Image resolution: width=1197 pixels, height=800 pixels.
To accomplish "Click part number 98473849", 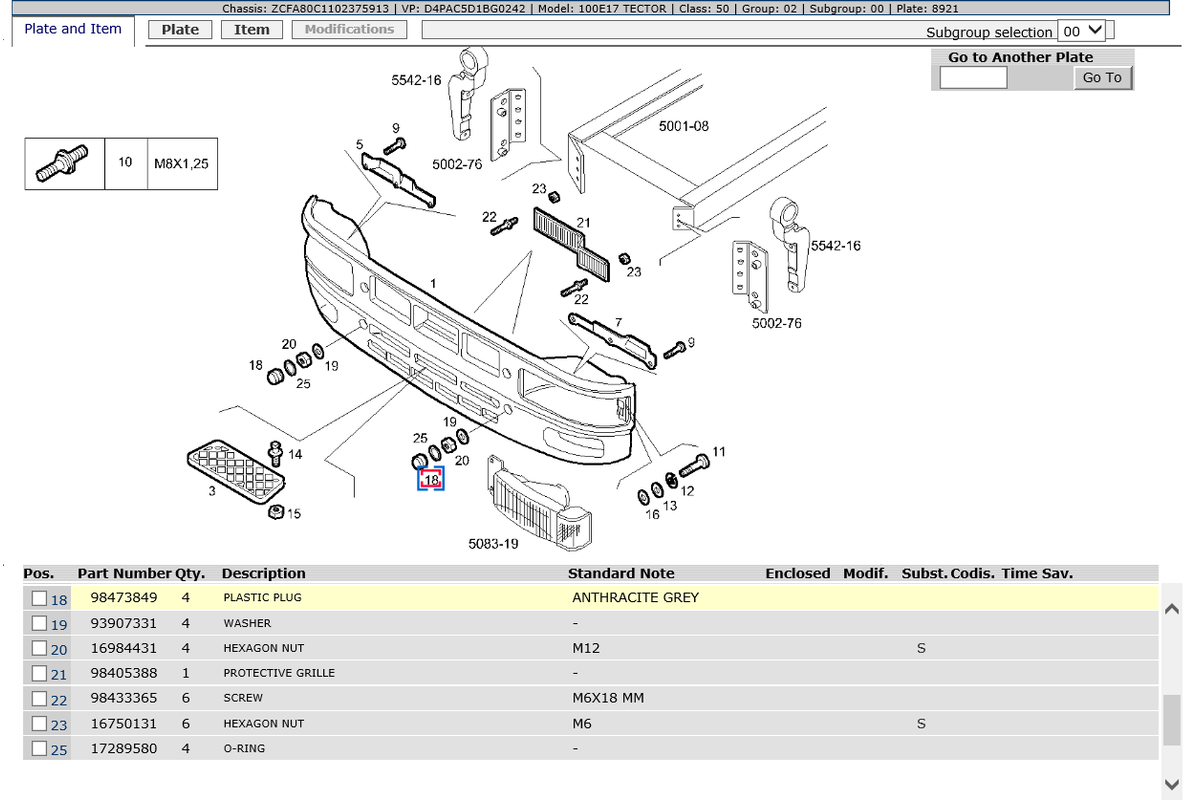I will pyautogui.click(x=124, y=598).
